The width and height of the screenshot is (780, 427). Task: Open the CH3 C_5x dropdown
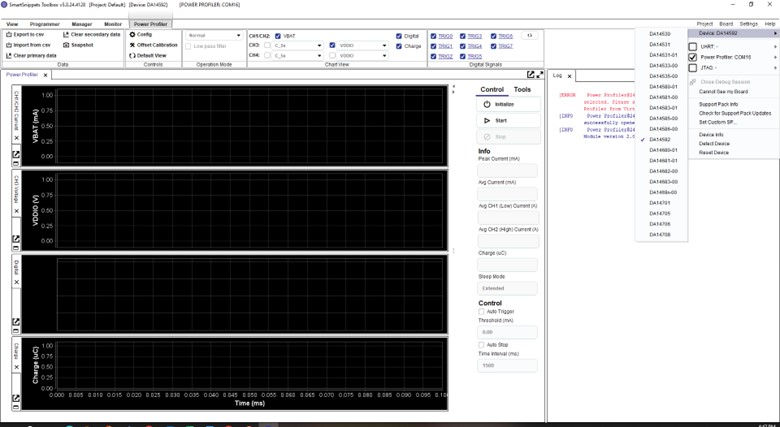pyautogui.click(x=298, y=45)
